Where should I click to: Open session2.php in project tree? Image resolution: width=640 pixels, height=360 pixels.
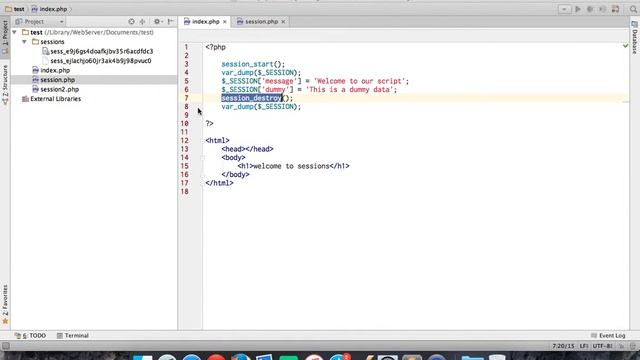point(59,89)
